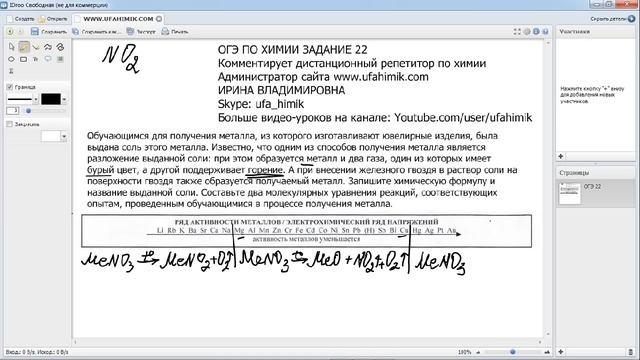Screen dimensions: 640x360
Task: Click the white fill color swatch
Action: (x=51, y=136)
